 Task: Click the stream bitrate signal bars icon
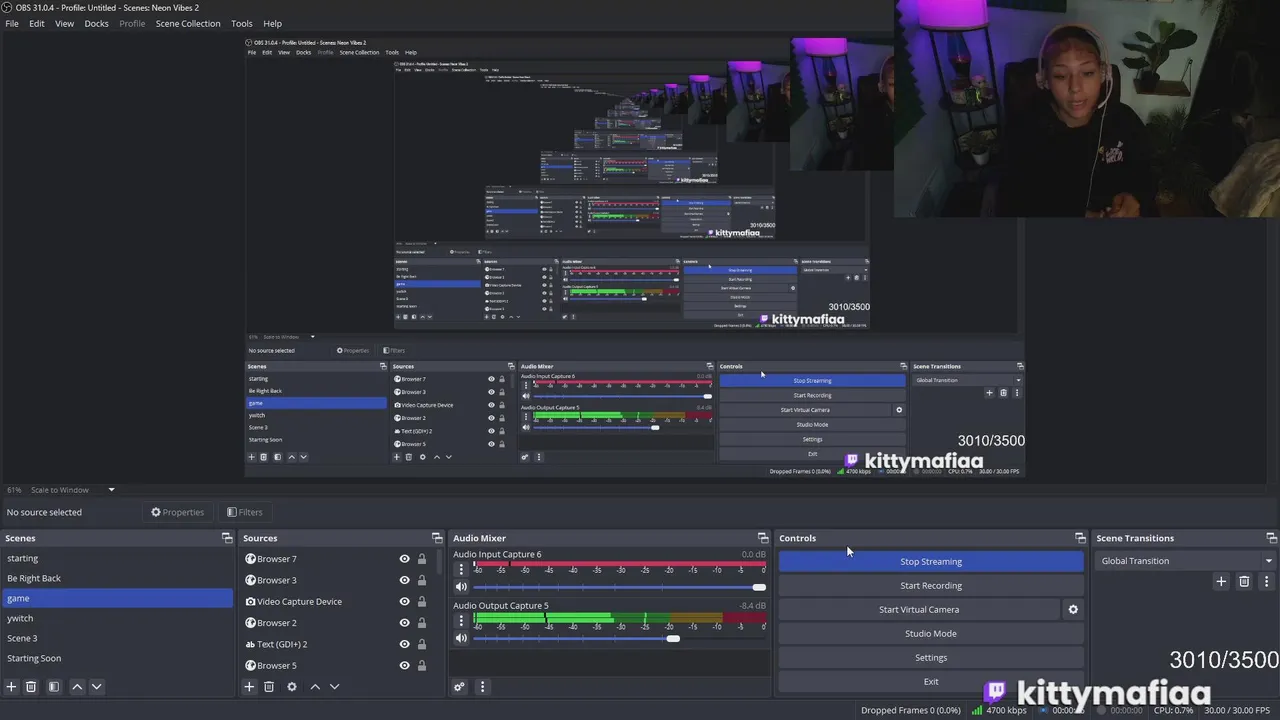point(977,710)
